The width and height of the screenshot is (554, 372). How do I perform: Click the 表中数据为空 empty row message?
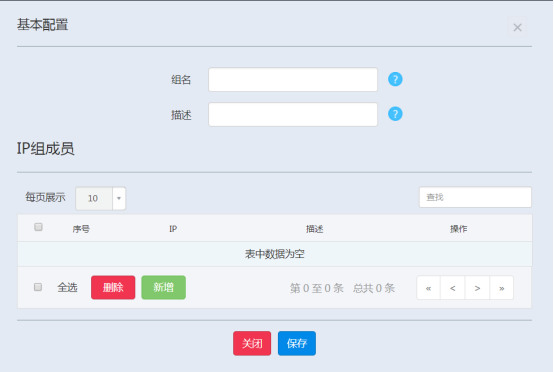click(x=275, y=254)
